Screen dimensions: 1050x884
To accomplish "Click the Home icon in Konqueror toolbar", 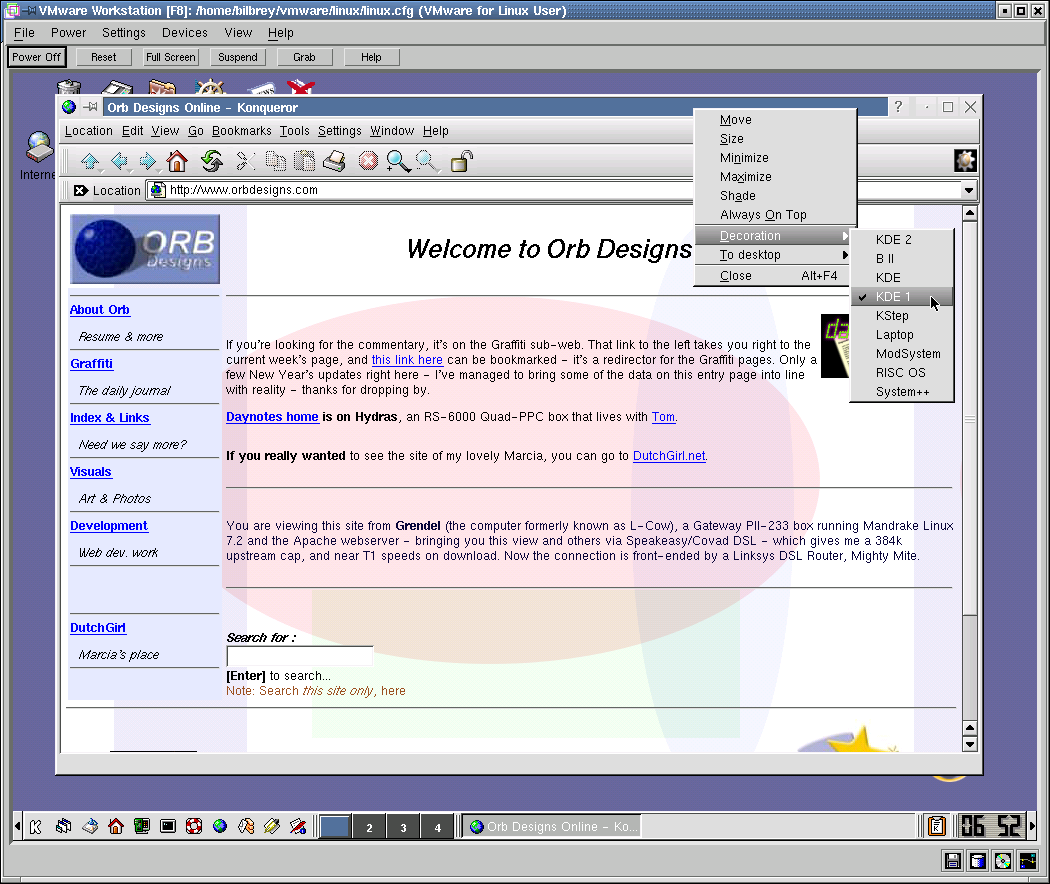I will [177, 161].
